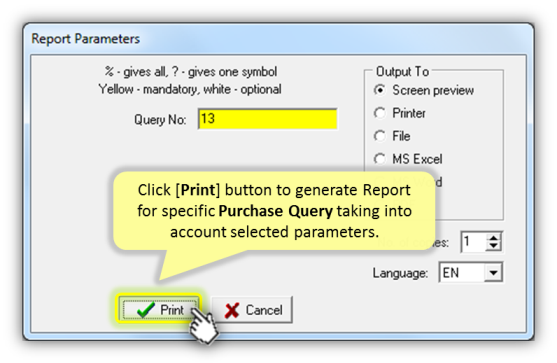
Task: Click the red X icon on Cancel
Action: point(232,310)
